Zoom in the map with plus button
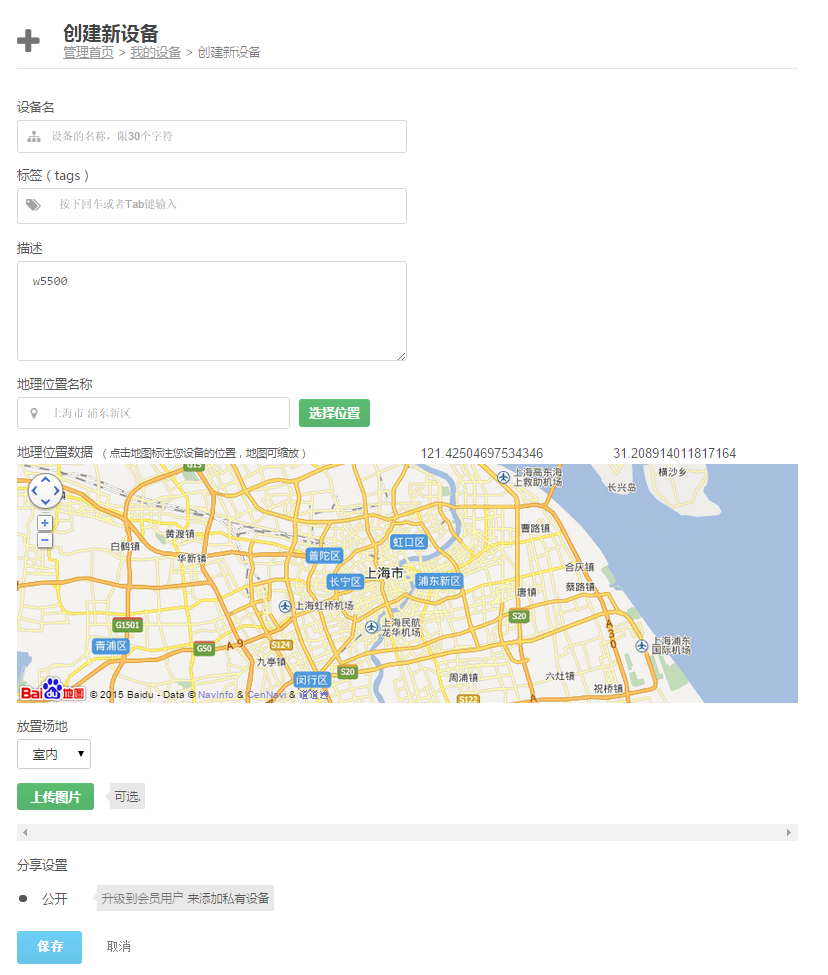Viewport: 828px width, 975px height. click(x=45, y=523)
